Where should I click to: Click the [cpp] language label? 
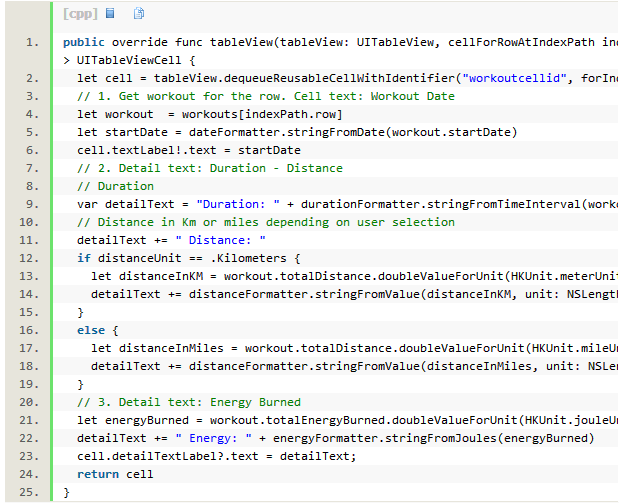click(x=80, y=14)
